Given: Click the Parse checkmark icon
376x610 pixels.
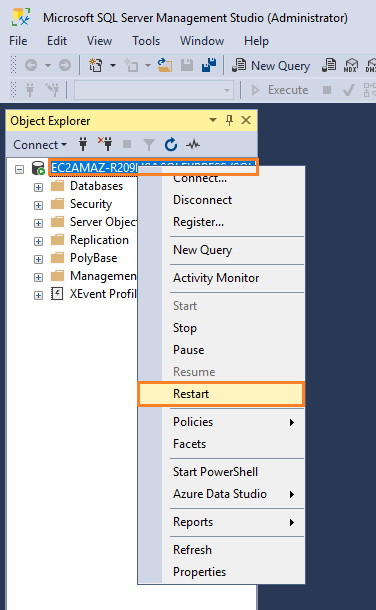Looking at the screenshot, I should 348,90.
